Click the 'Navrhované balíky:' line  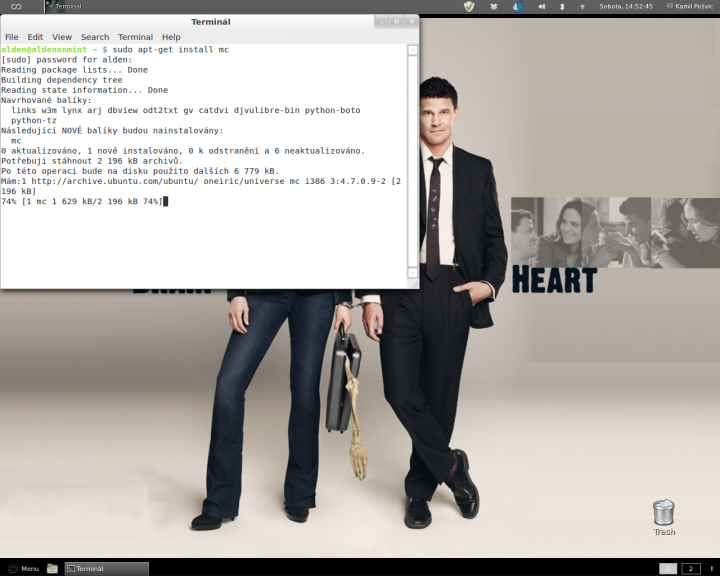point(46,100)
